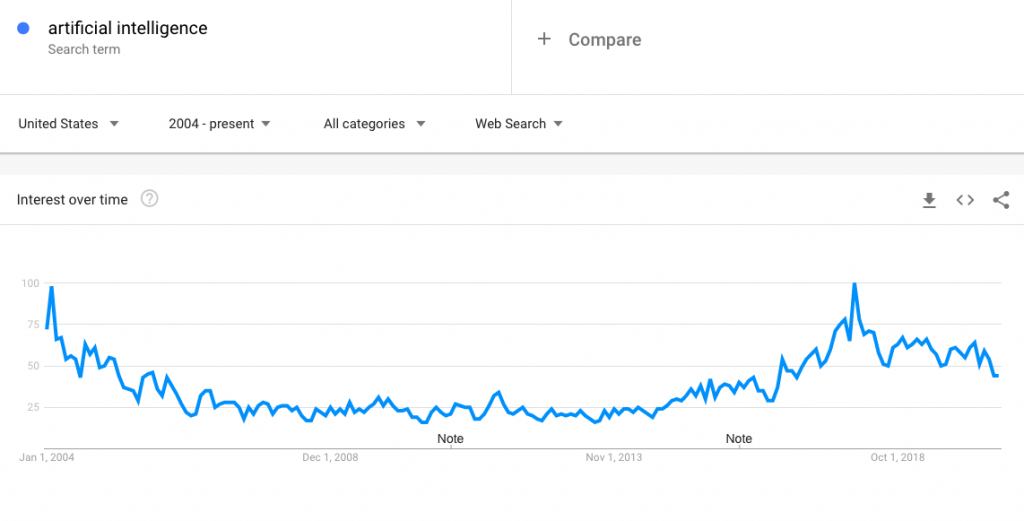
Task: Change the Web Search type dropdown
Action: coord(519,123)
